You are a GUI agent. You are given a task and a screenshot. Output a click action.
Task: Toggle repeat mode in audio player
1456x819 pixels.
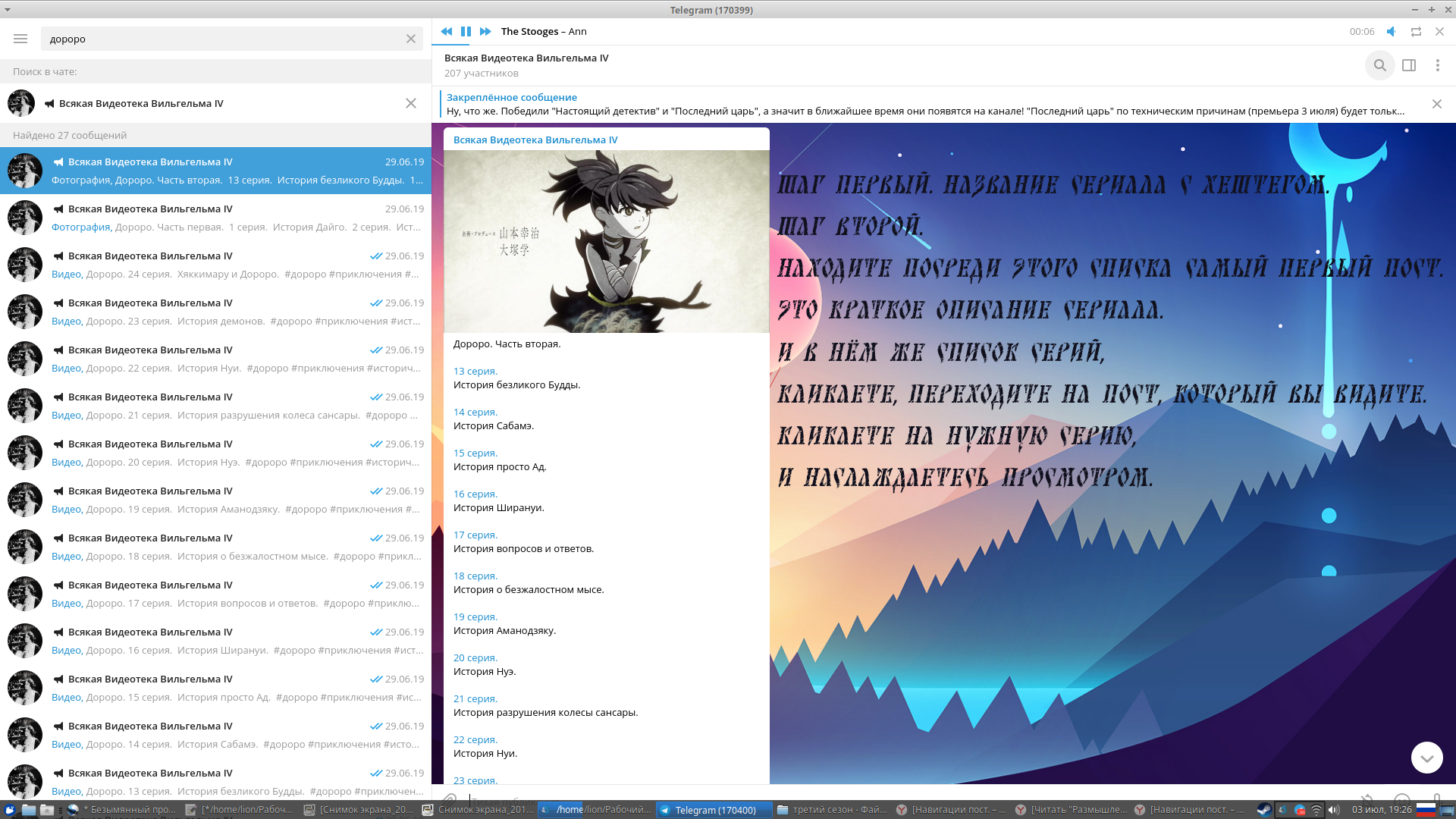click(1415, 31)
